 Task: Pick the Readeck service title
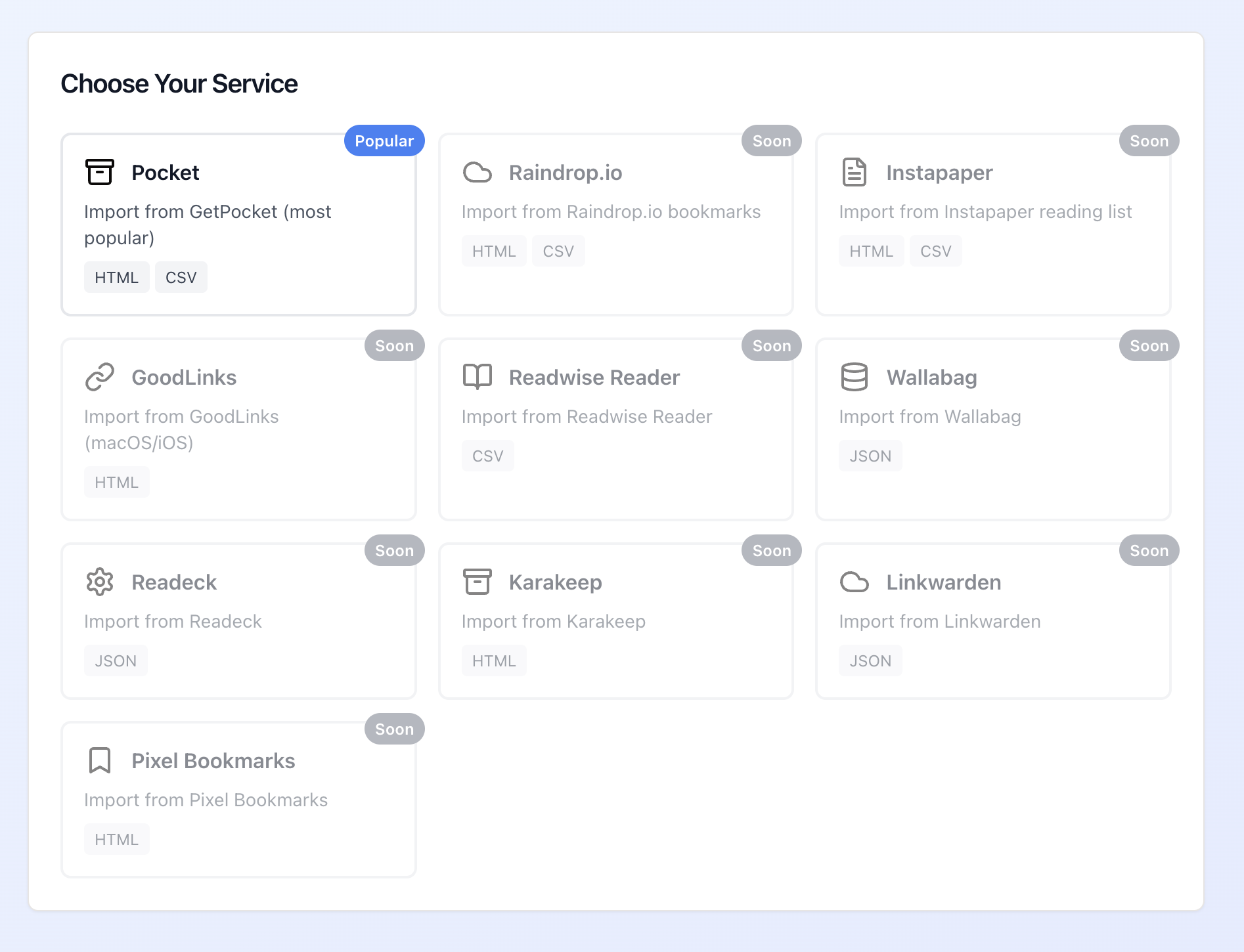point(174,582)
